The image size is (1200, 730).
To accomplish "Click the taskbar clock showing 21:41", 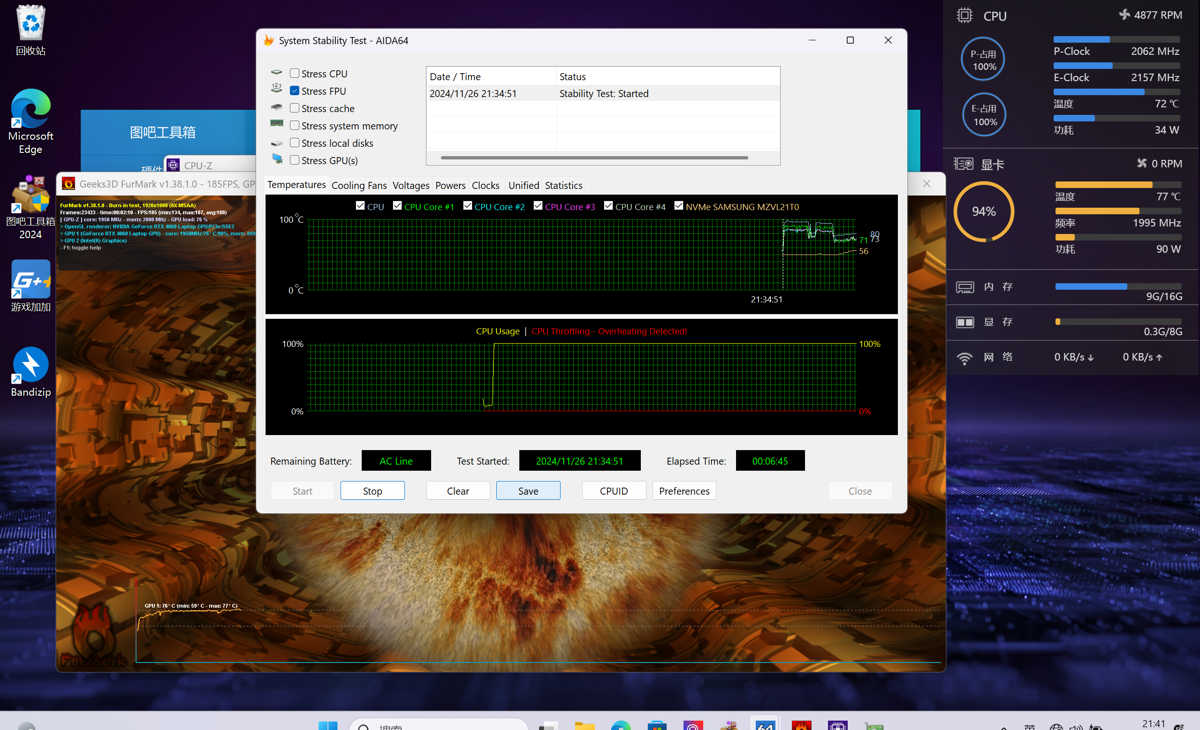I will click(1153, 723).
